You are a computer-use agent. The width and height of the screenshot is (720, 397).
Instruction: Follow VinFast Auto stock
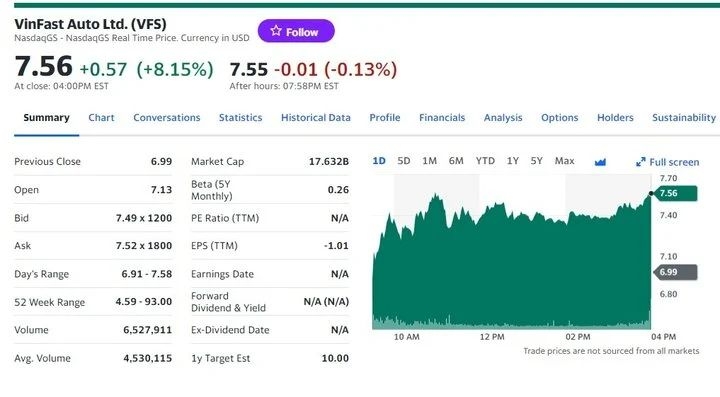[x=296, y=31]
